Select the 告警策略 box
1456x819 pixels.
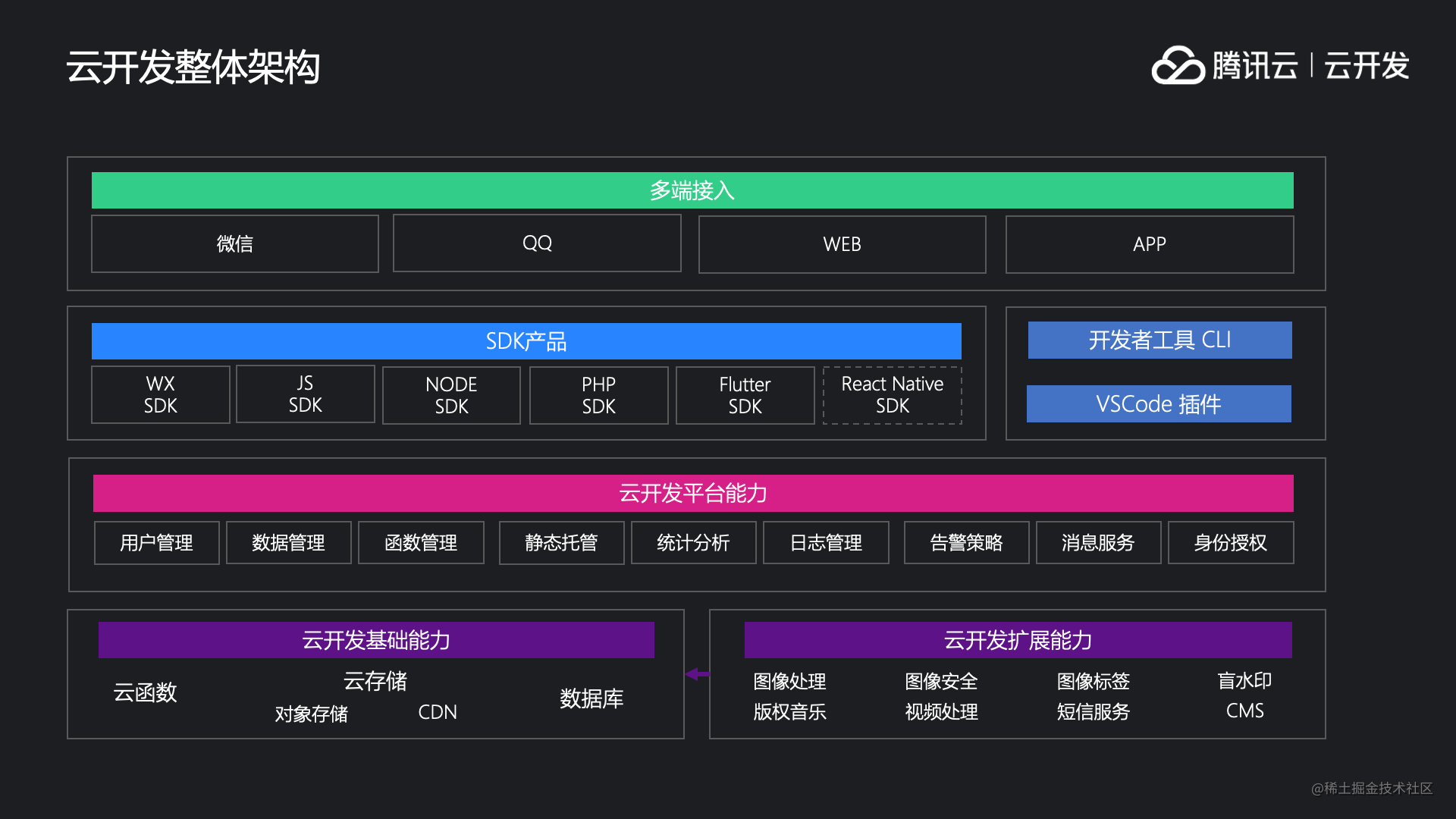point(967,543)
